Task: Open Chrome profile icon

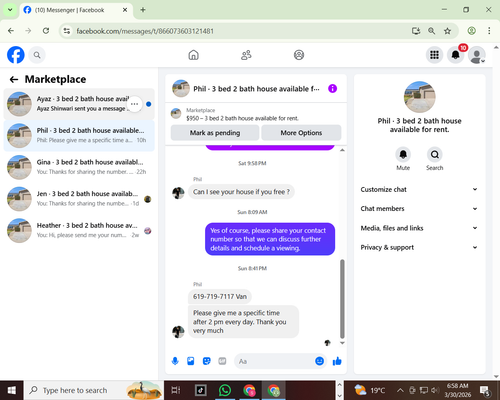Action: tap(471, 31)
